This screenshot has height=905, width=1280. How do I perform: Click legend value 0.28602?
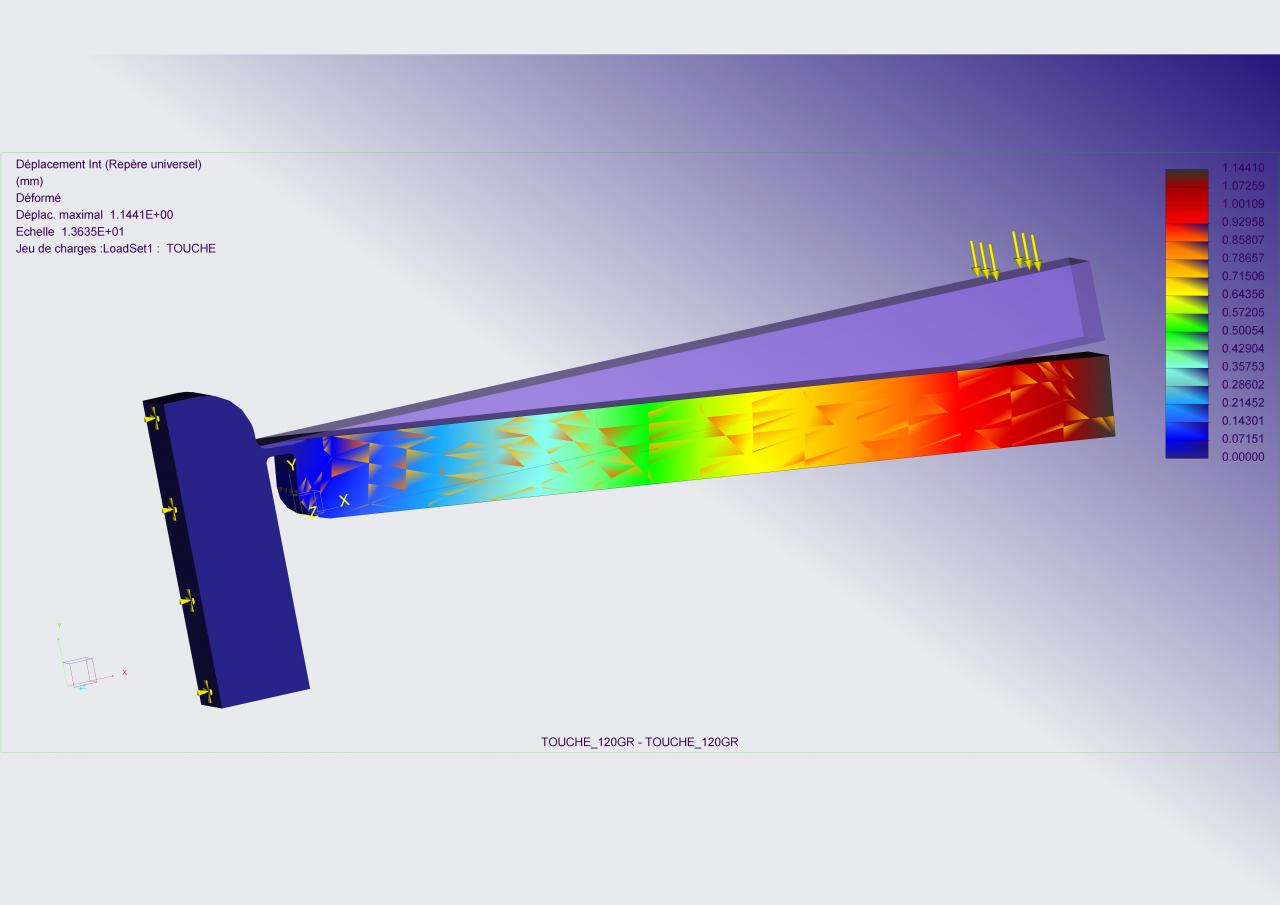click(1243, 384)
